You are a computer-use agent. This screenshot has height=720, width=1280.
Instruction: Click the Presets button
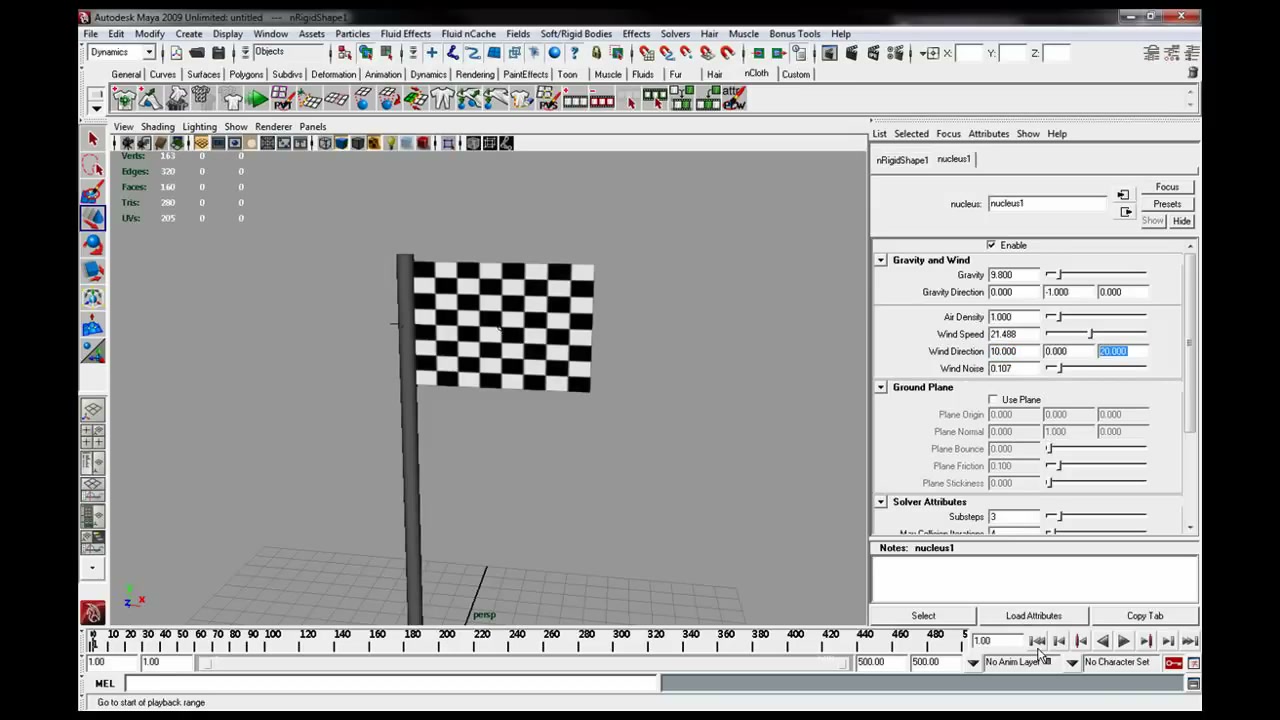pos(1167,204)
